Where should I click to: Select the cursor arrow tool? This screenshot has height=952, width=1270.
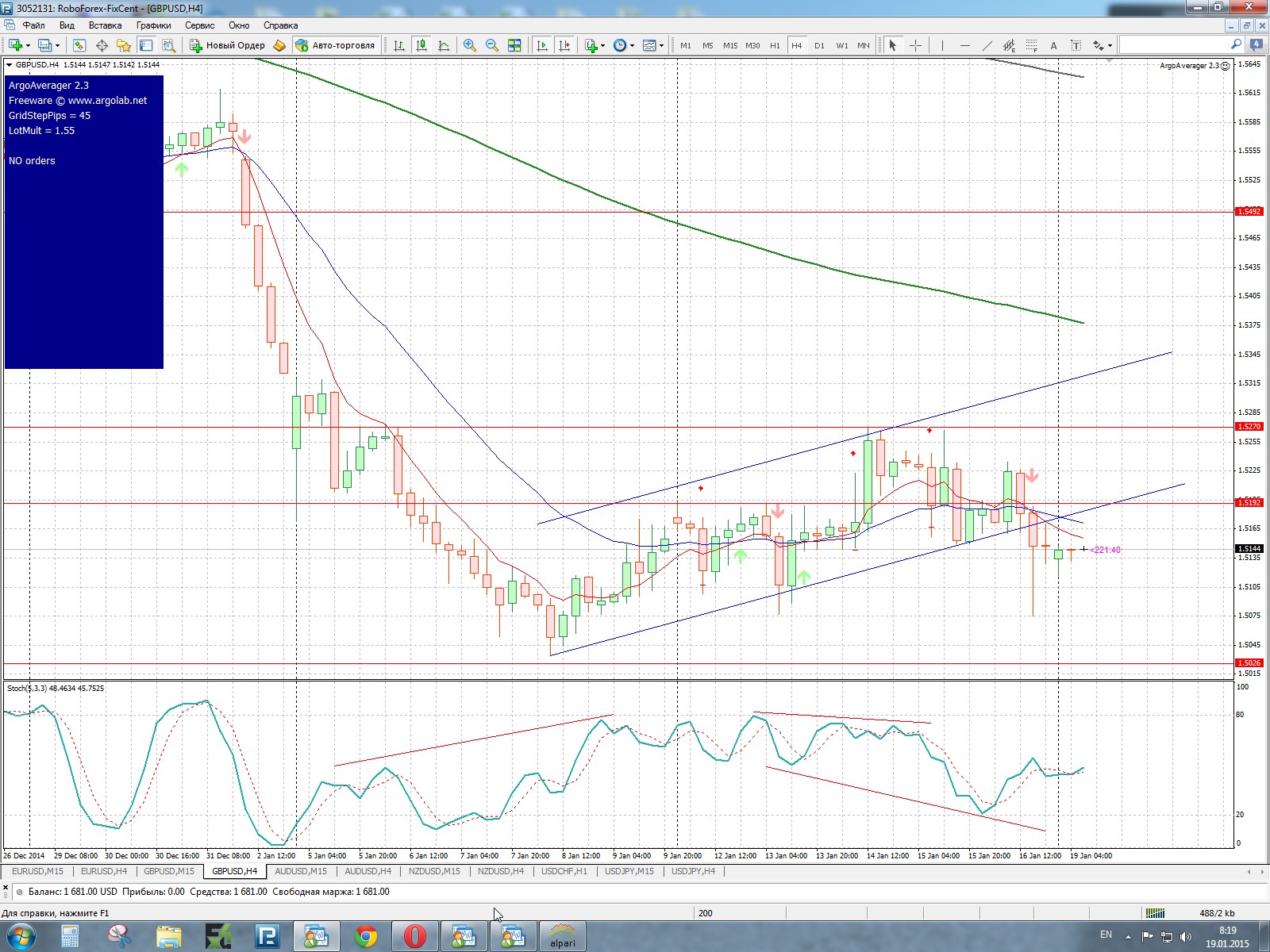[x=893, y=45]
